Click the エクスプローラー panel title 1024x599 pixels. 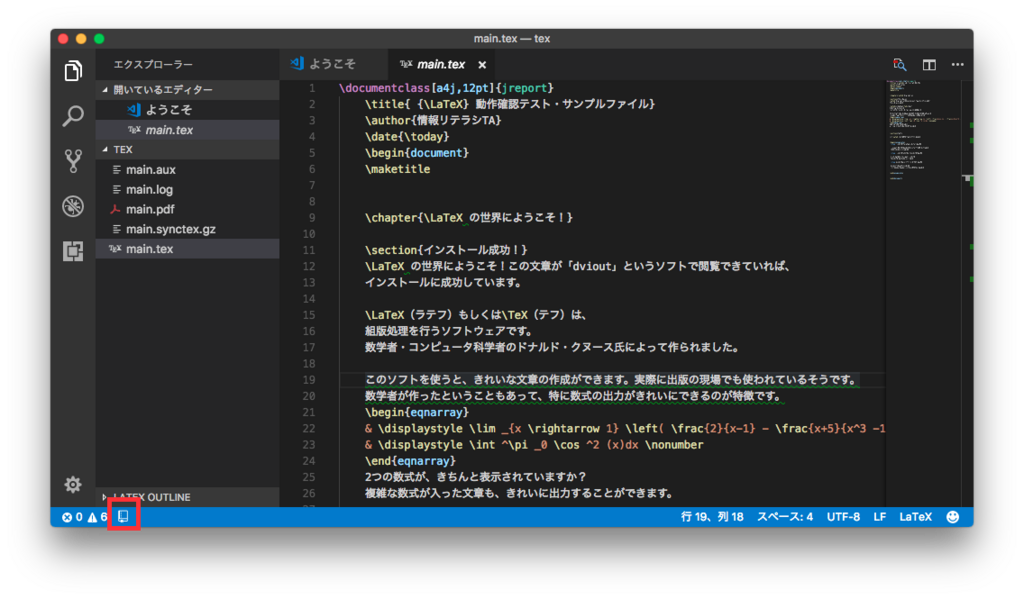pos(153,65)
